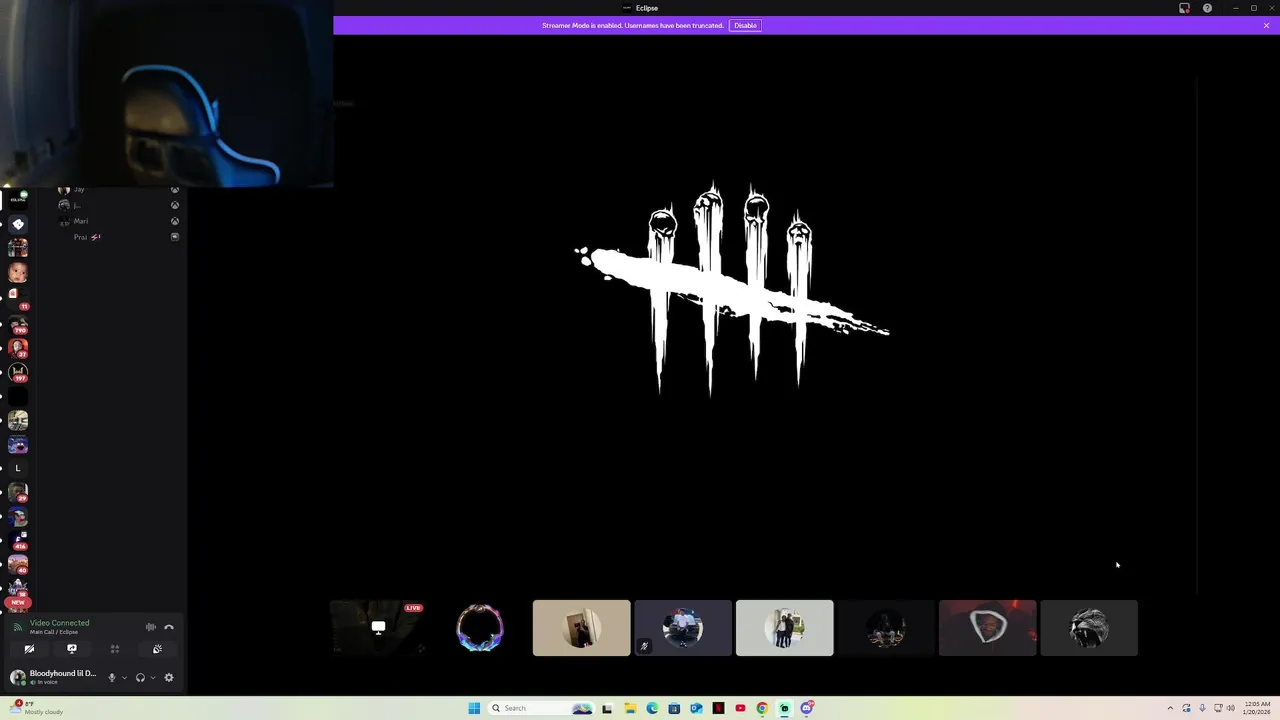
Task: Open YouTube from the taskbar
Action: point(740,708)
